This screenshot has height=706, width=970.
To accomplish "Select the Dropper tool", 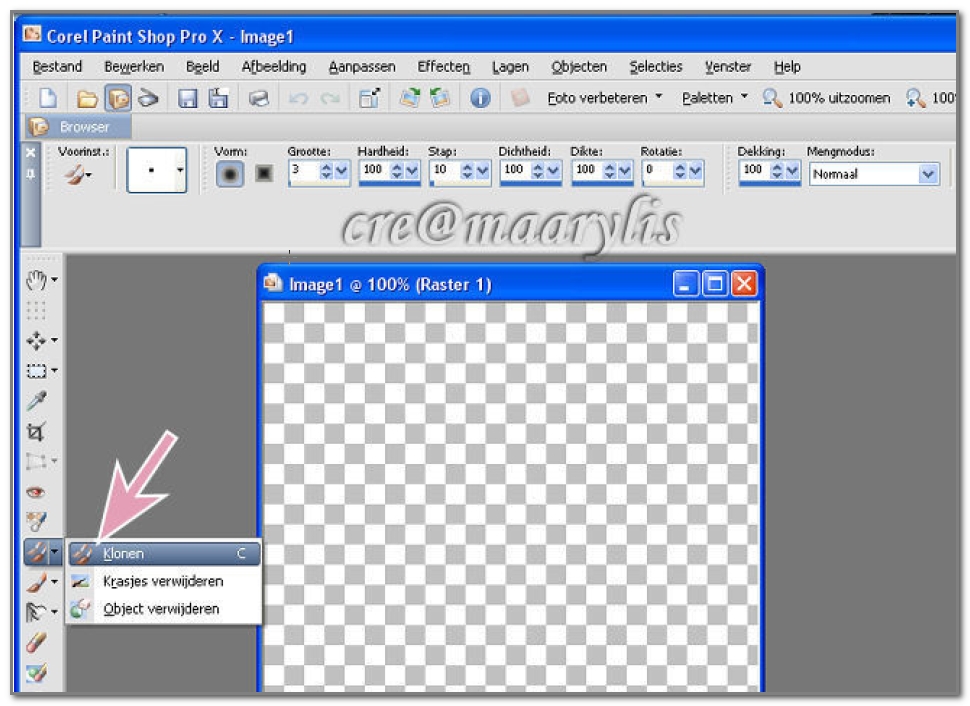I will 36,401.
